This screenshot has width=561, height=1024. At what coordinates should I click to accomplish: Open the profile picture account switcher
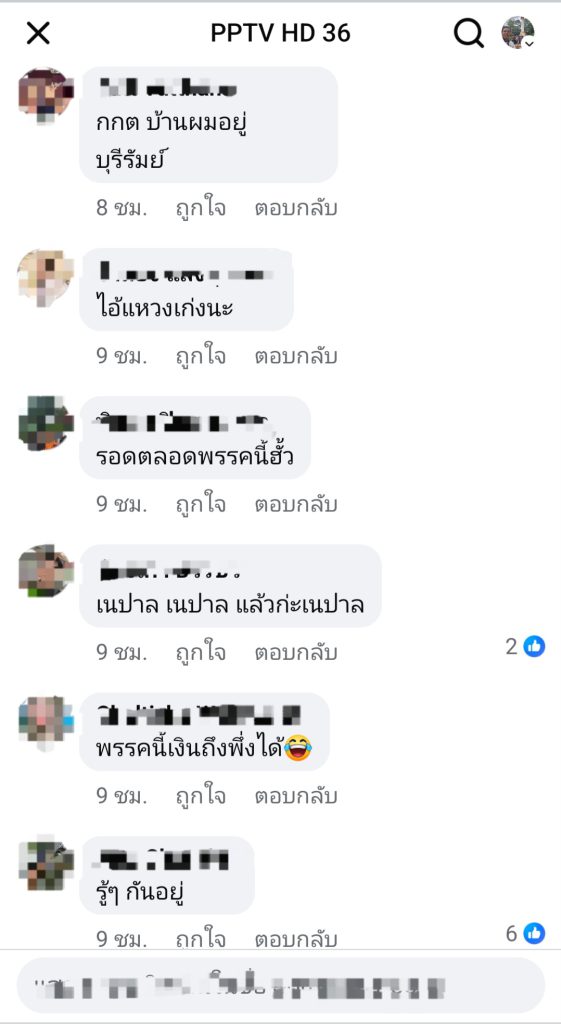pyautogui.click(x=518, y=33)
